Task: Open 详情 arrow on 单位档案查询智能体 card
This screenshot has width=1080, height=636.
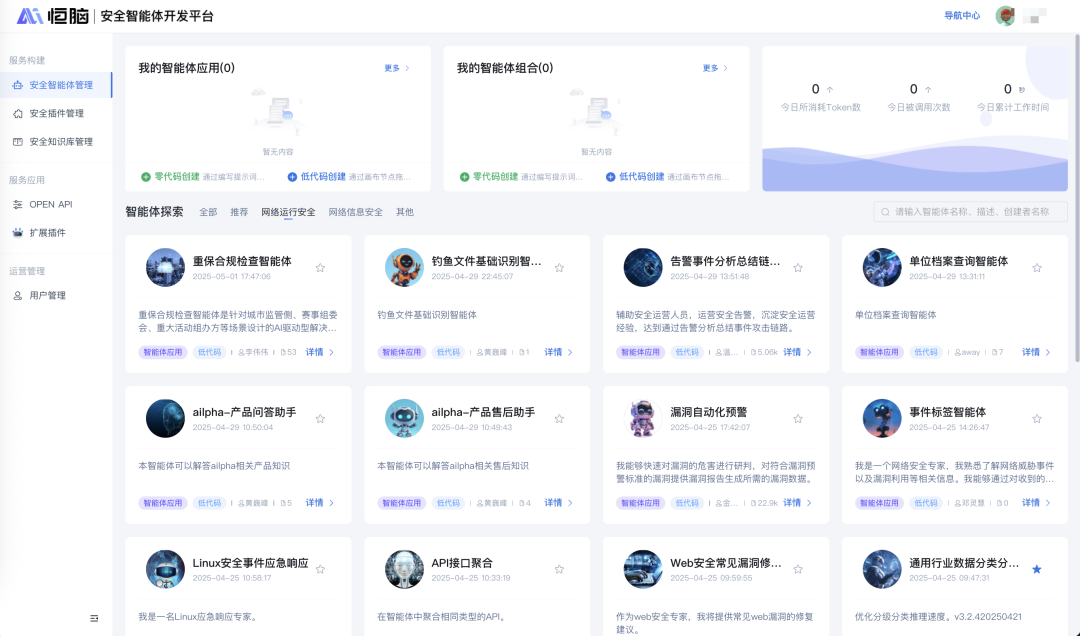Action: click(1035, 352)
